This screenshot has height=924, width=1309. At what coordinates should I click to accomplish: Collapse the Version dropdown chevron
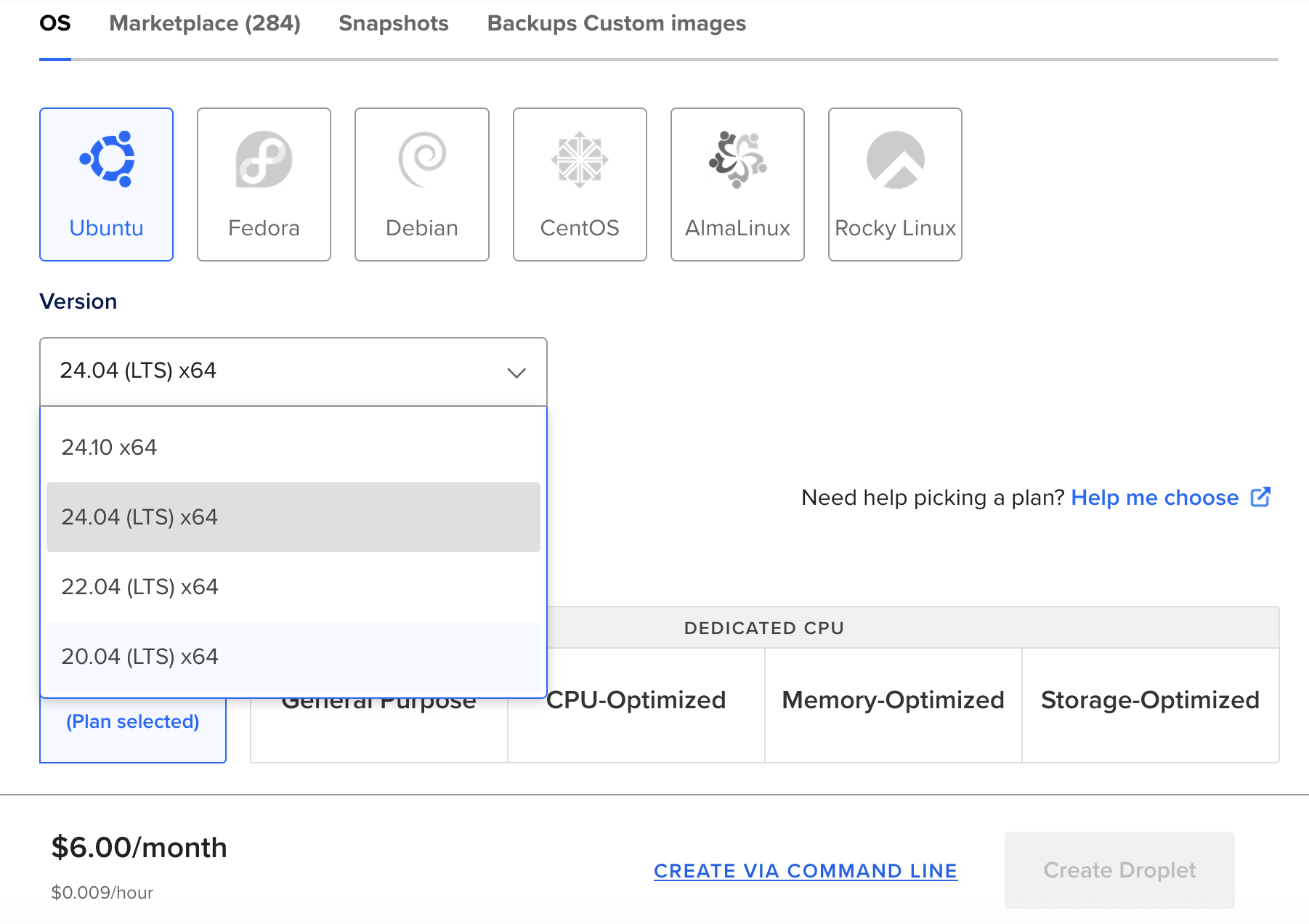pos(516,373)
